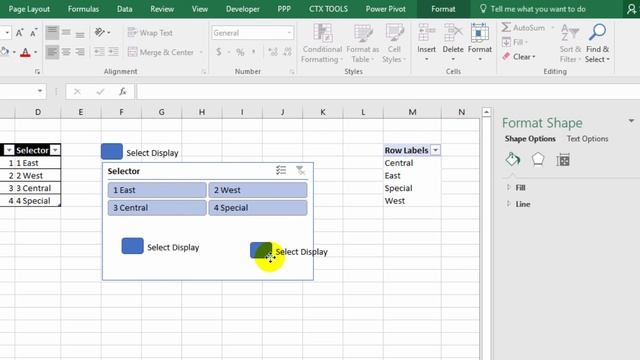This screenshot has width=640, height=360.
Task: Switch to Text Options in Format Shape
Action: pyautogui.click(x=587, y=139)
